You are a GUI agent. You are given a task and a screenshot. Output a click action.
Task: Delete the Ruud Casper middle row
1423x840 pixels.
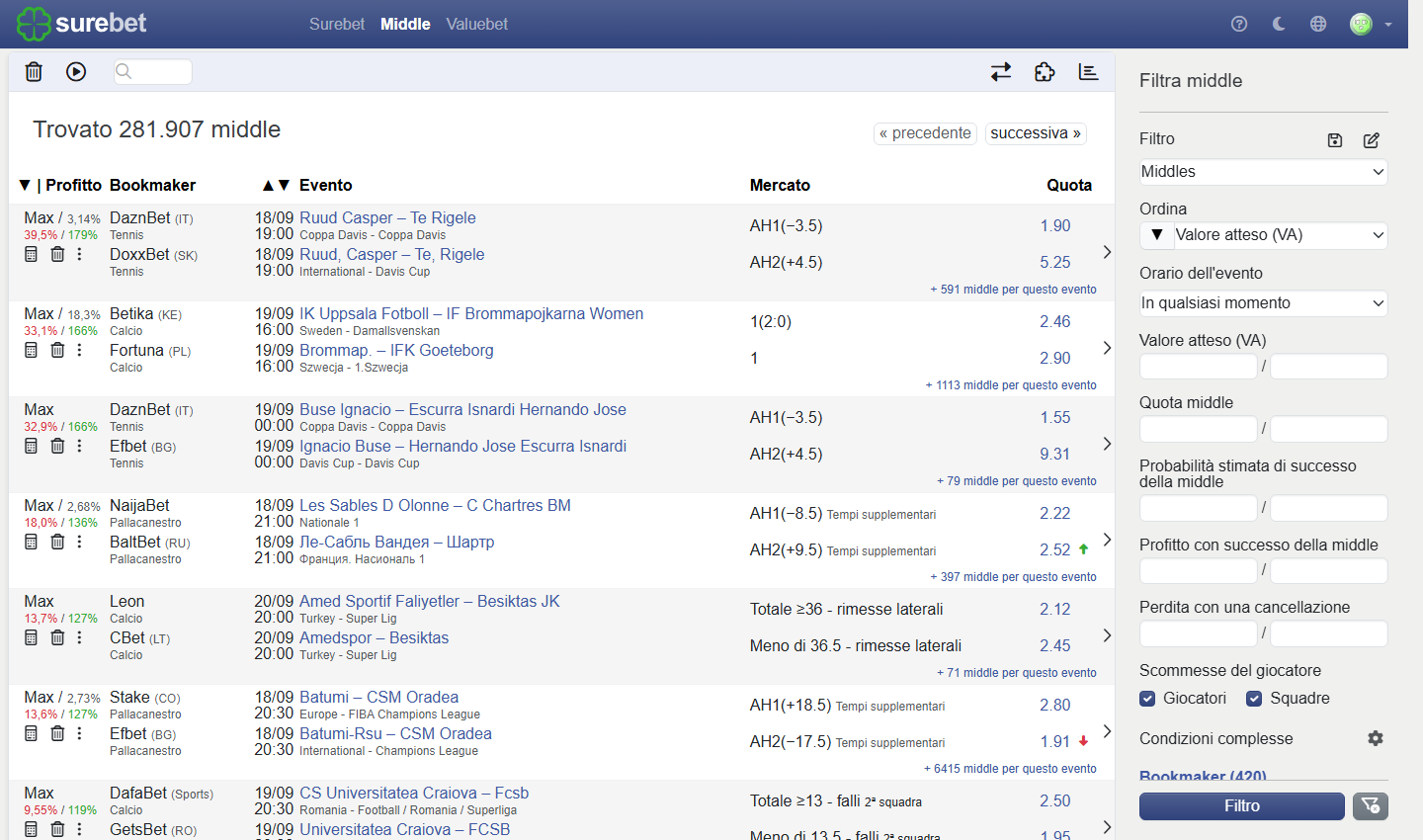tap(57, 254)
